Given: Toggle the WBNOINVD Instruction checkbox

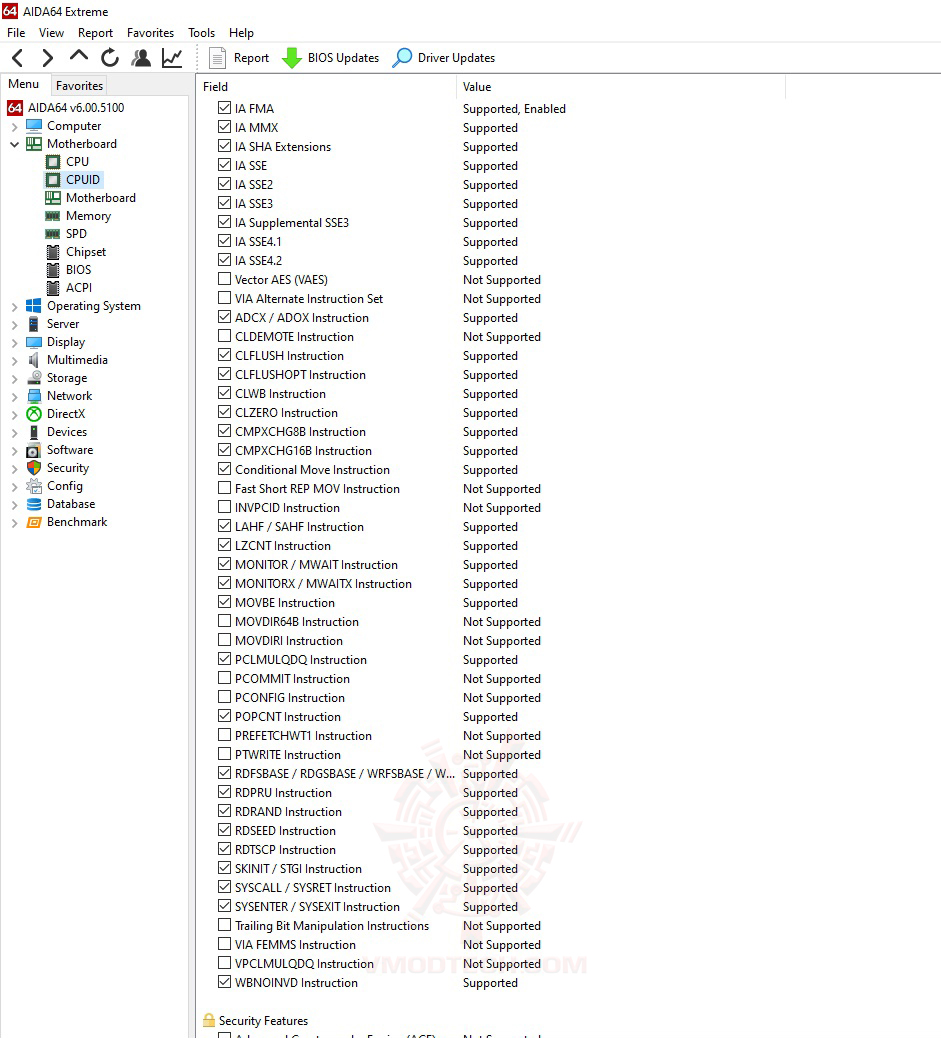Looking at the screenshot, I should (x=224, y=982).
